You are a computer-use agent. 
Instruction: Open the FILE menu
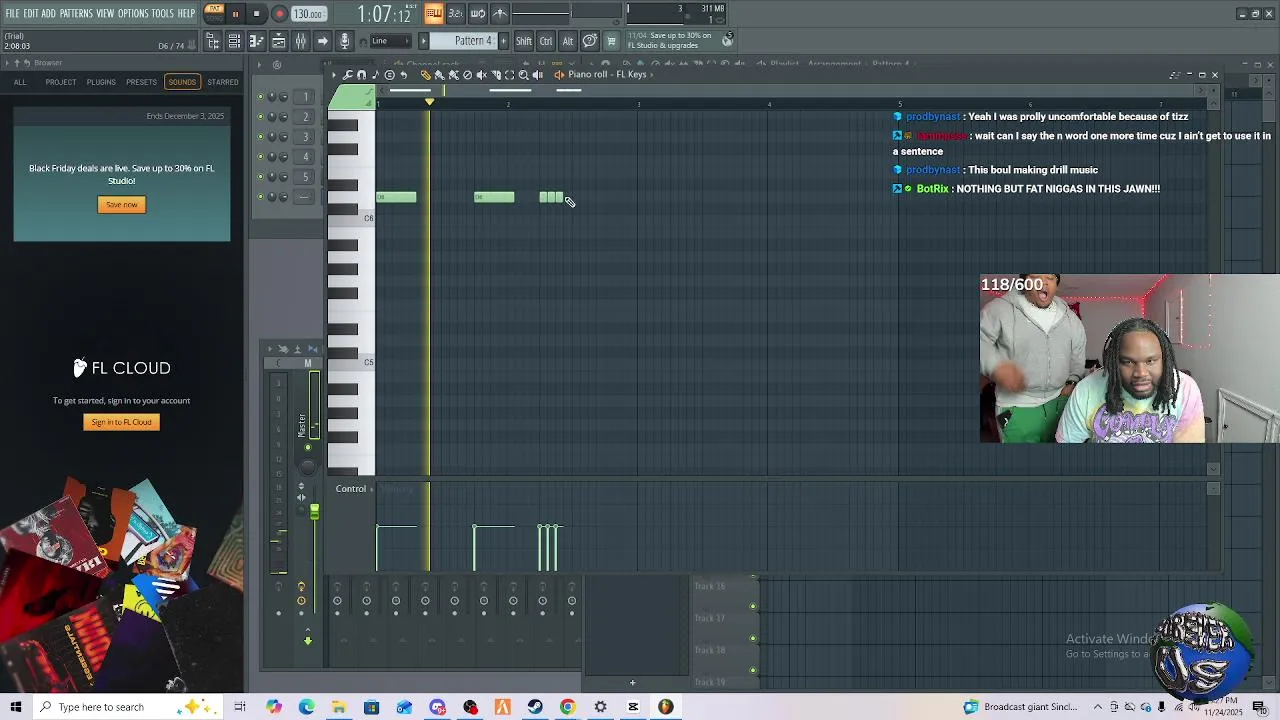tap(12, 13)
